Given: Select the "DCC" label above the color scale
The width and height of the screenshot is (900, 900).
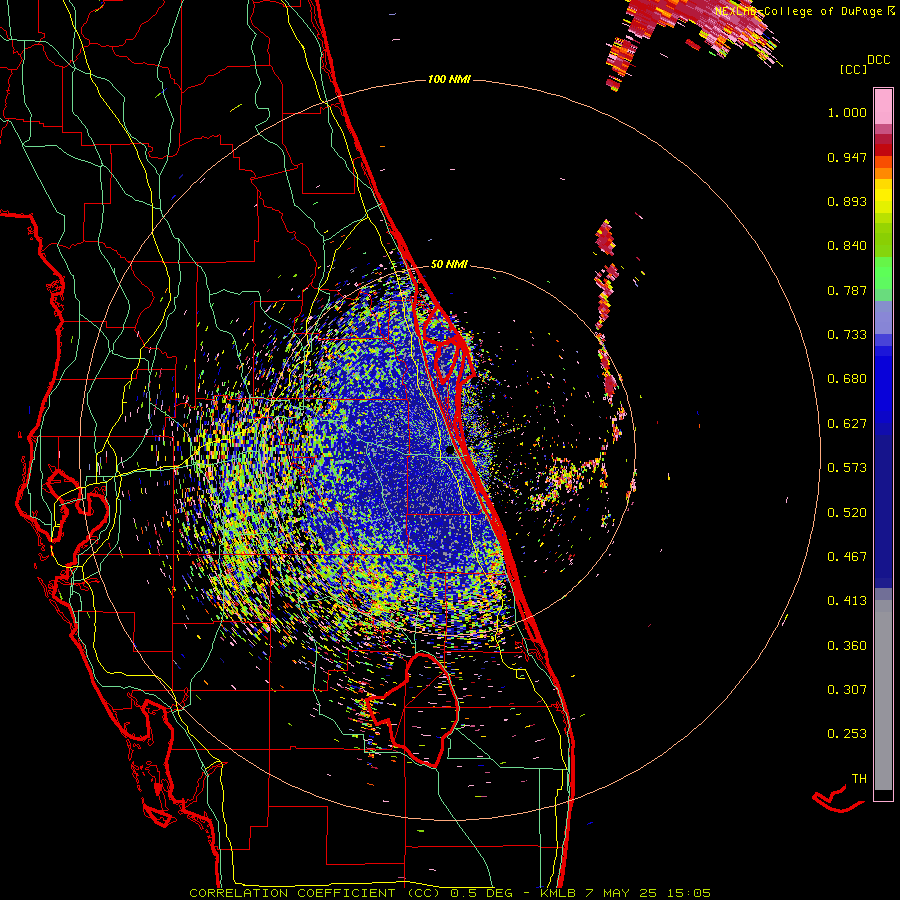Looking at the screenshot, I should click(879, 60).
